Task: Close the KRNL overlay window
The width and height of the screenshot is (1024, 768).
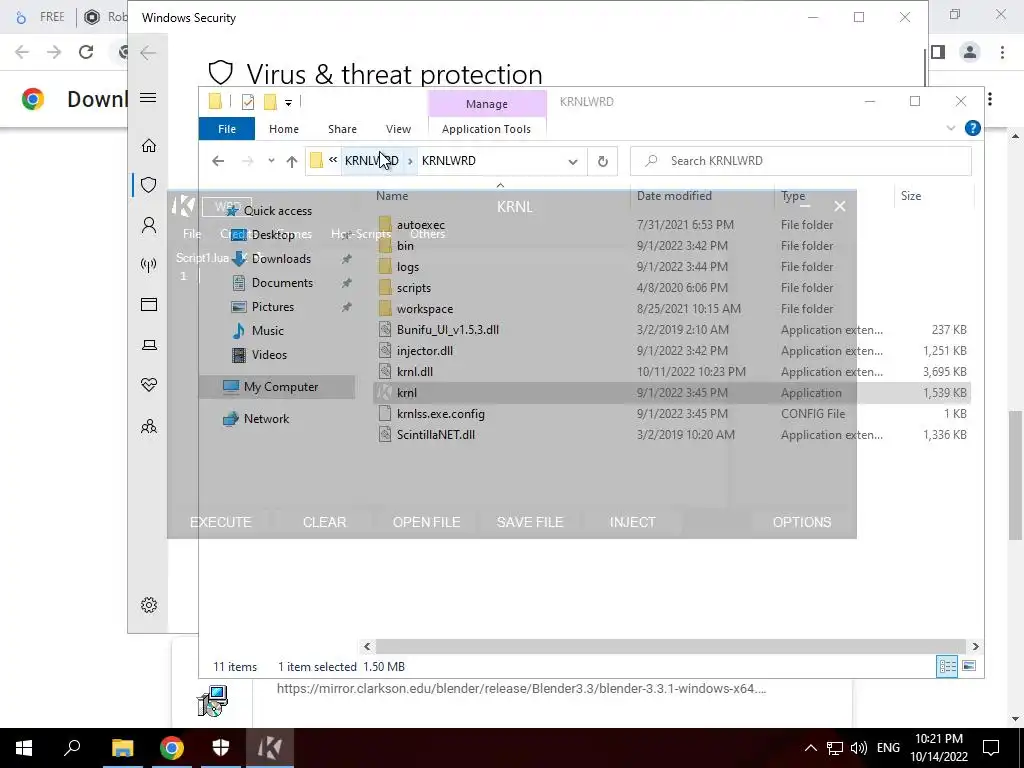Action: 840,206
